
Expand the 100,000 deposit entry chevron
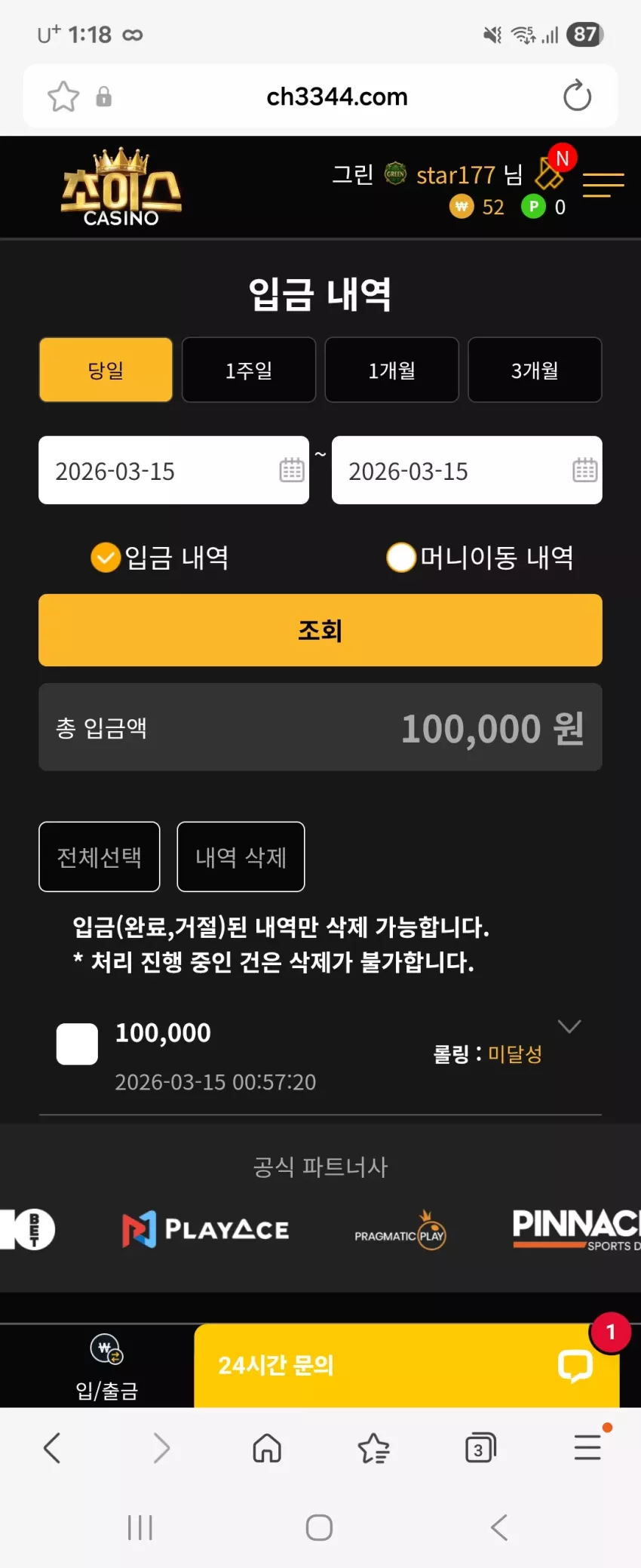569,1026
